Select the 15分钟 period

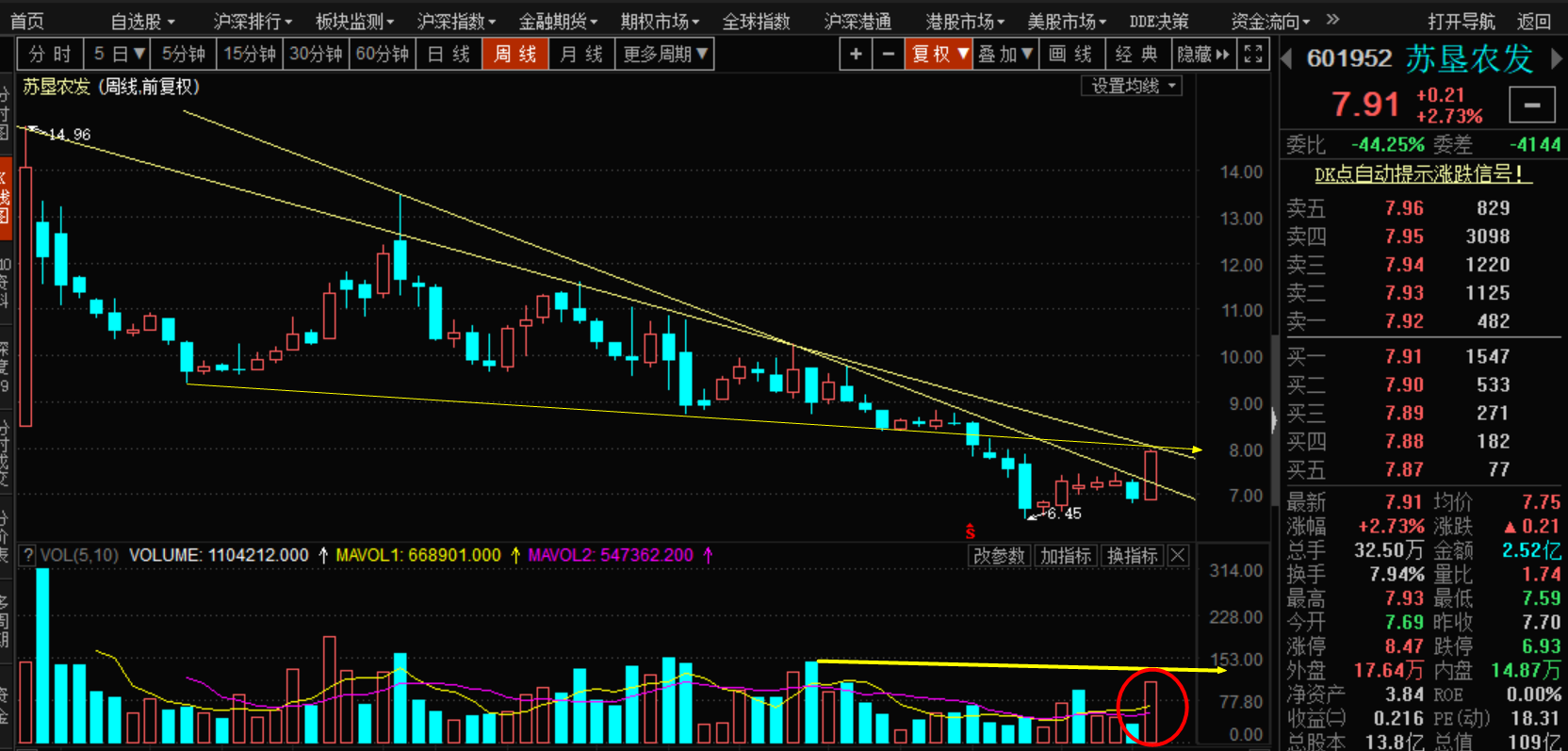[249, 54]
